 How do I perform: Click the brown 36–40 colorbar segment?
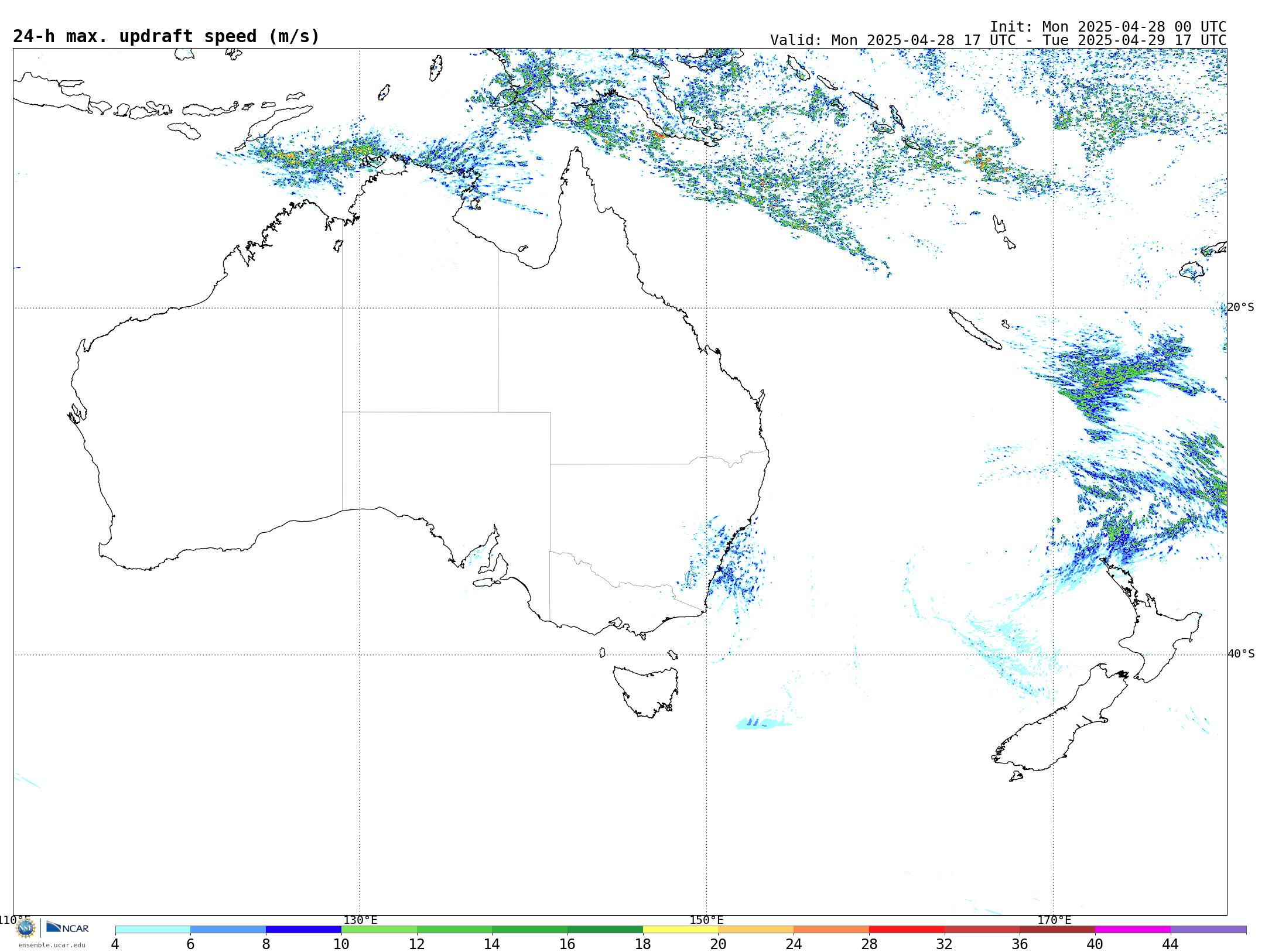[x=1058, y=930]
